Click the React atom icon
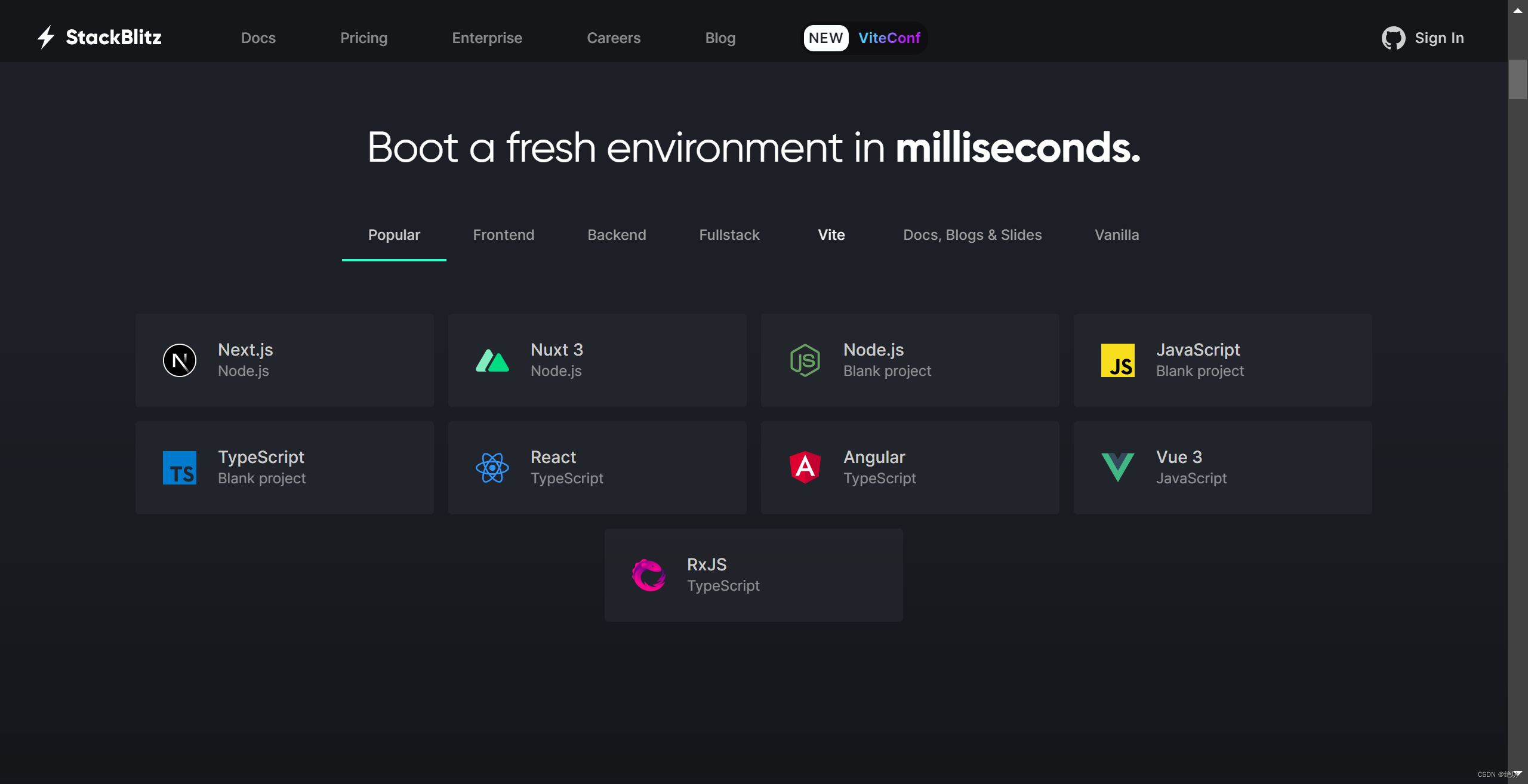Image resolution: width=1528 pixels, height=784 pixels. (x=492, y=468)
